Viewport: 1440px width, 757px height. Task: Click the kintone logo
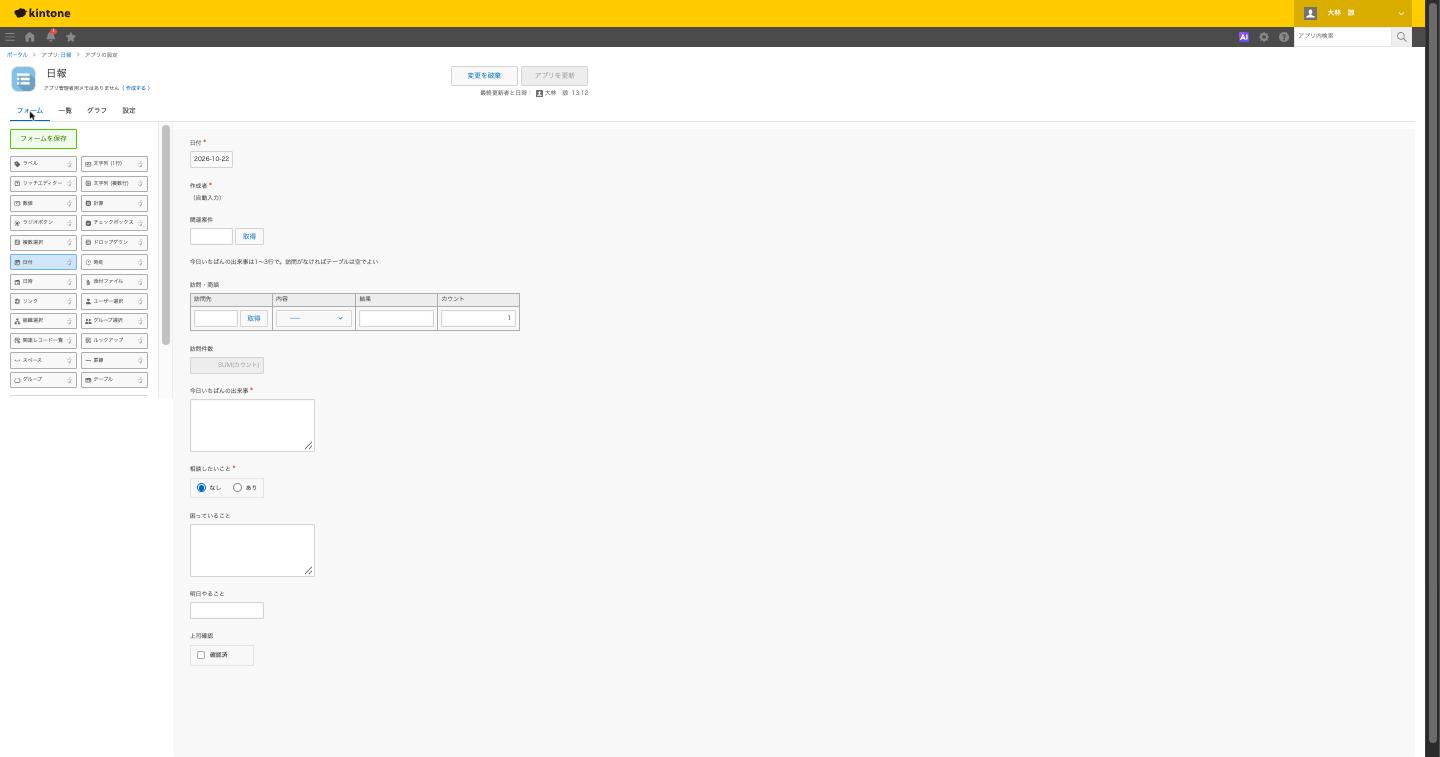pos(42,13)
